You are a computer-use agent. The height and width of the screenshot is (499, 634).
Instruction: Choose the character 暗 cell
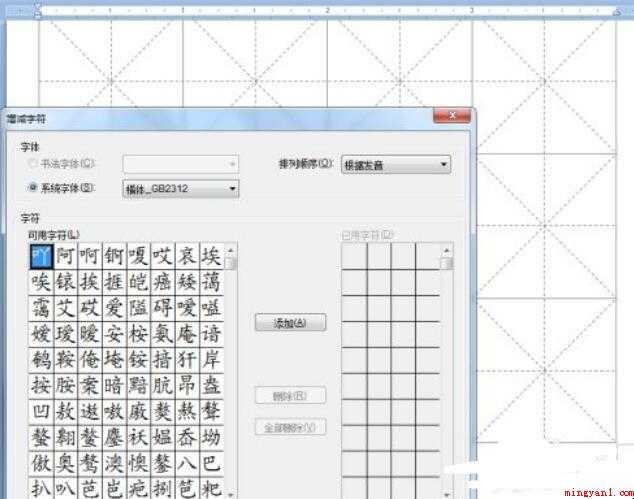point(114,386)
